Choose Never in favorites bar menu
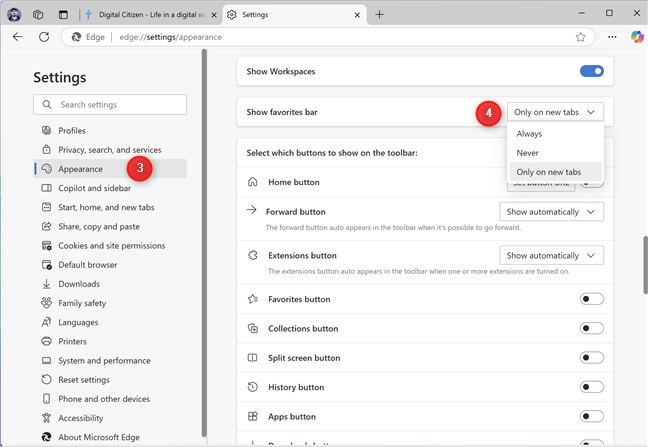Image resolution: width=648 pixels, height=447 pixels. [x=555, y=153]
